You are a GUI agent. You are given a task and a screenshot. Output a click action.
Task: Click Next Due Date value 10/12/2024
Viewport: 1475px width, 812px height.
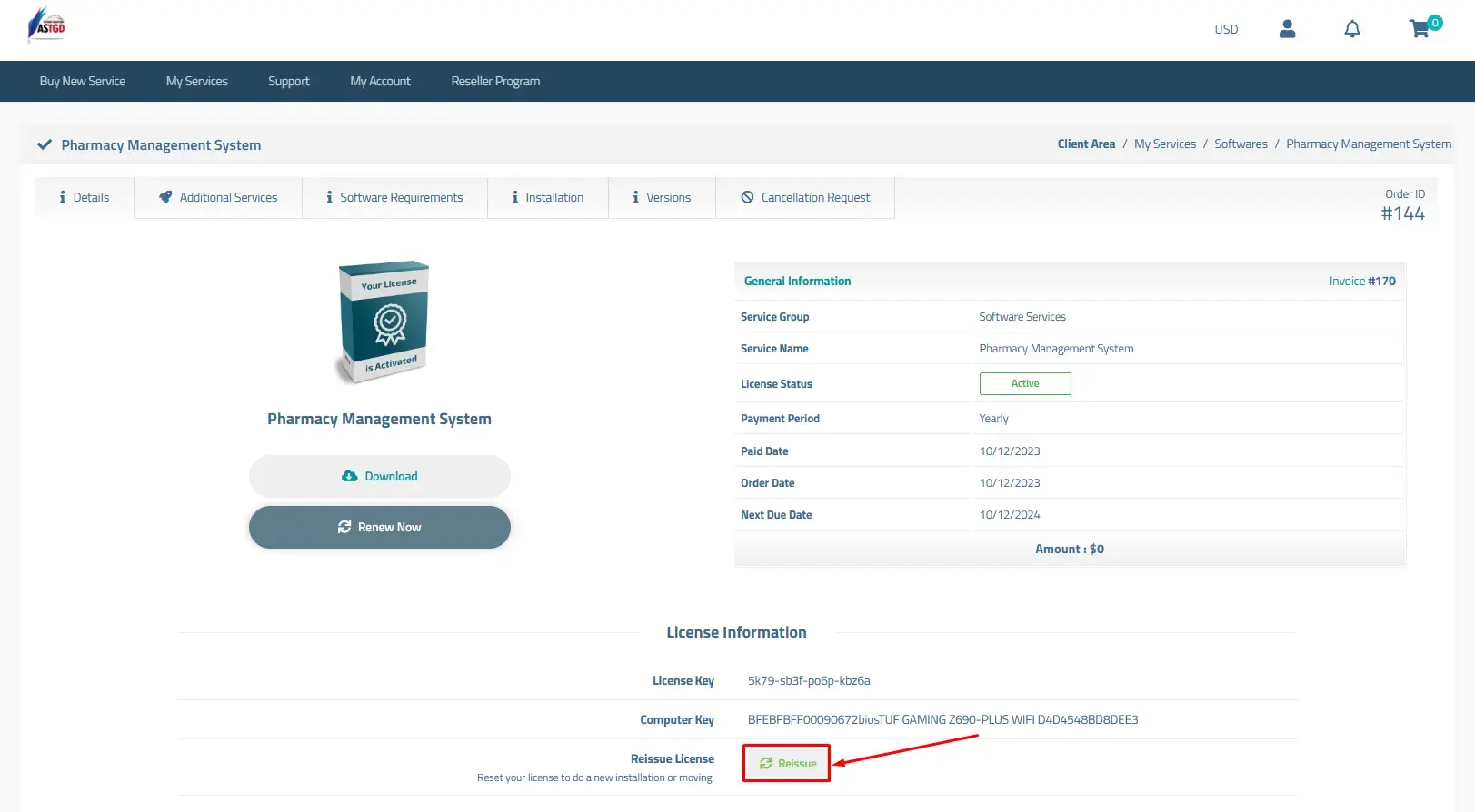click(1010, 514)
